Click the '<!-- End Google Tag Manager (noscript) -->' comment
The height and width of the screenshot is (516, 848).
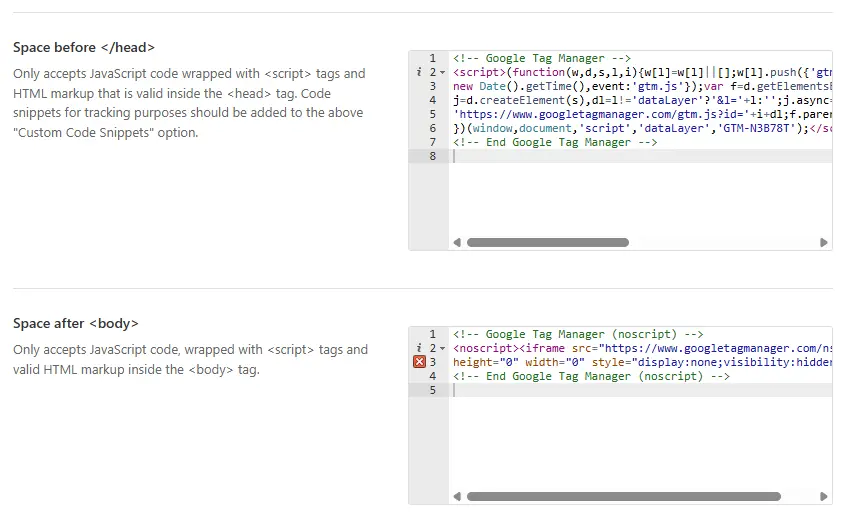click(591, 376)
